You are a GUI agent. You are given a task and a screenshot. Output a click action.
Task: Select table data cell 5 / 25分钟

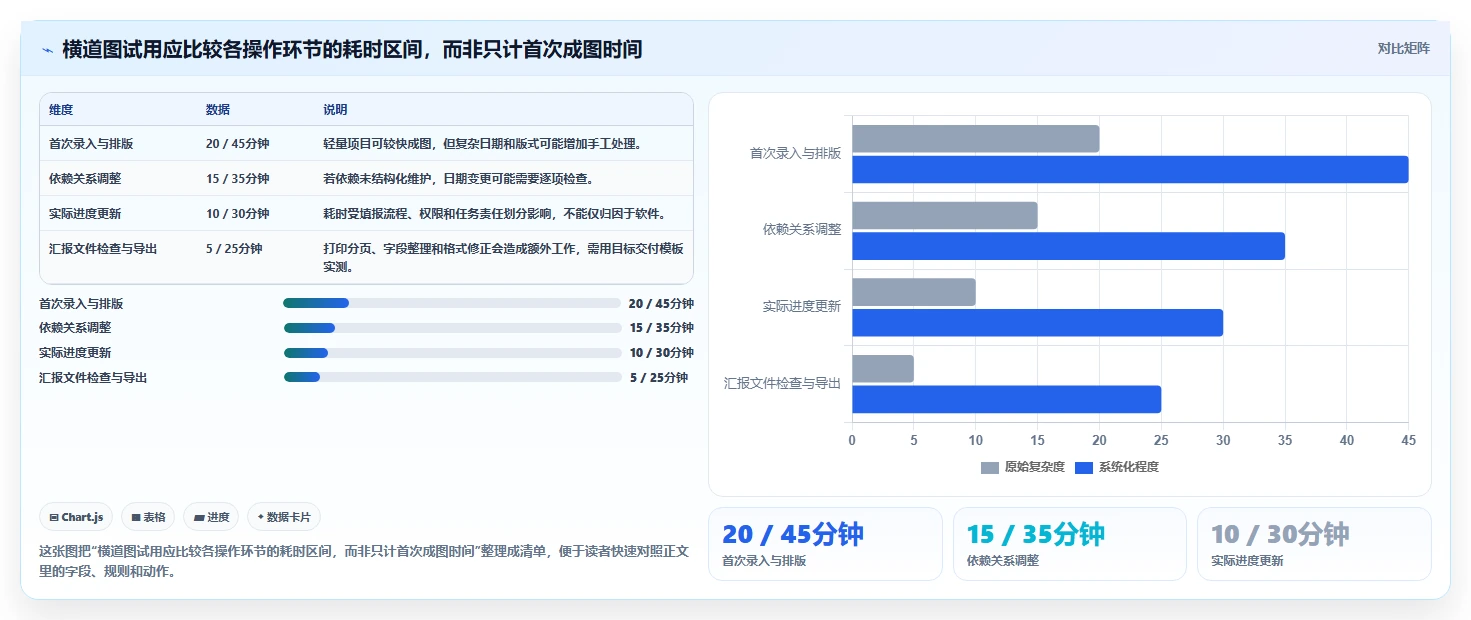234,249
